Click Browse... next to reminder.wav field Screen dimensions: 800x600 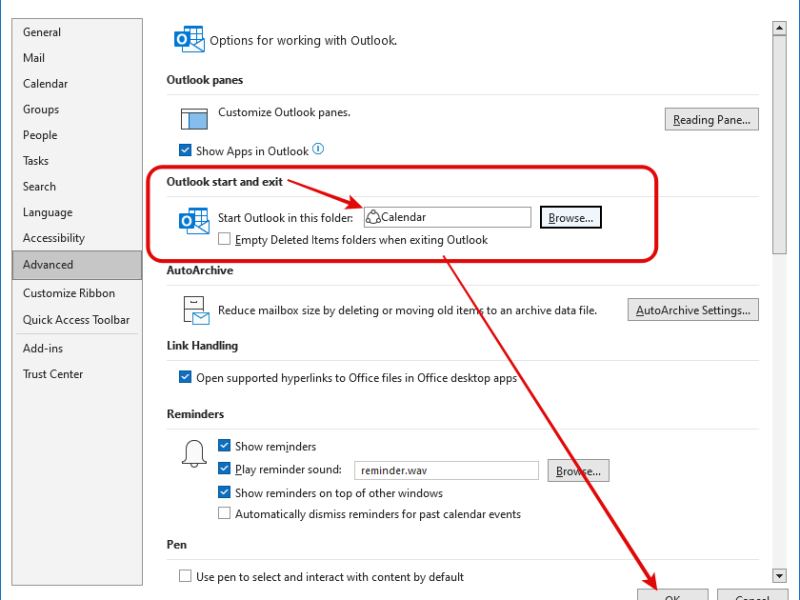click(x=578, y=471)
